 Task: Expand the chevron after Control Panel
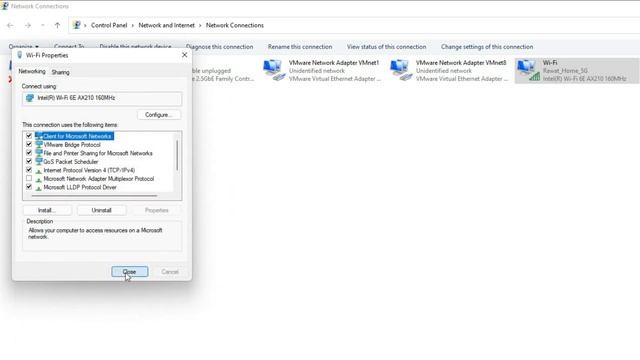[133, 25]
